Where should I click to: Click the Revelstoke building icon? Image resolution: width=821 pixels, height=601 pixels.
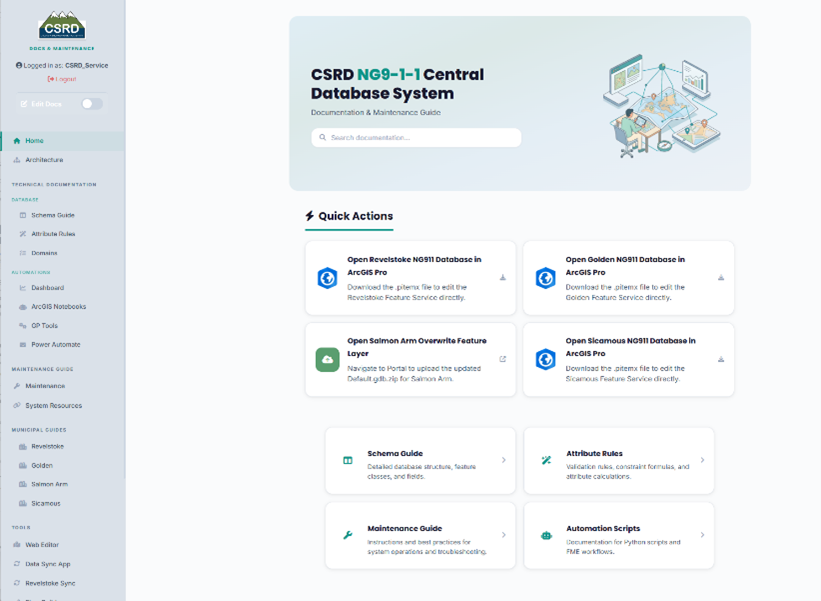tap(23, 447)
